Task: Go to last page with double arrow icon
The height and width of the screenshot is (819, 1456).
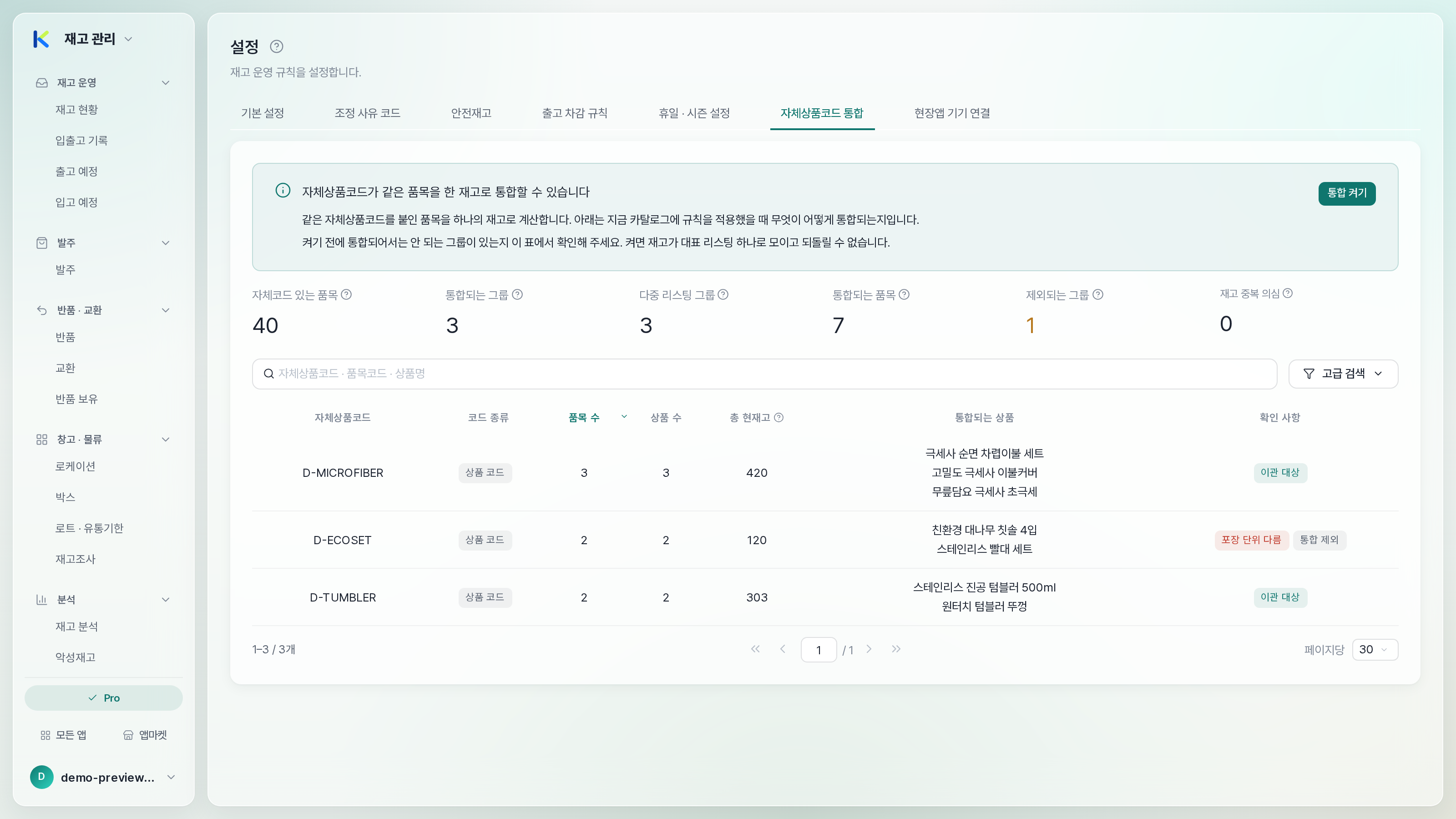Action: (x=896, y=649)
